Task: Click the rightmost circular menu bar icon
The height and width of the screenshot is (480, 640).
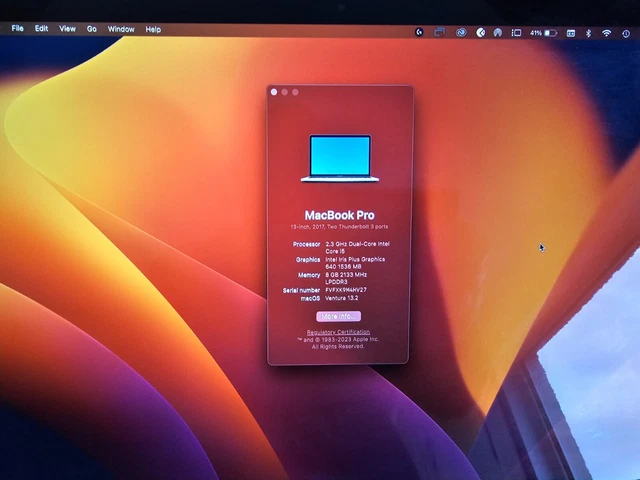Action: tap(626, 34)
